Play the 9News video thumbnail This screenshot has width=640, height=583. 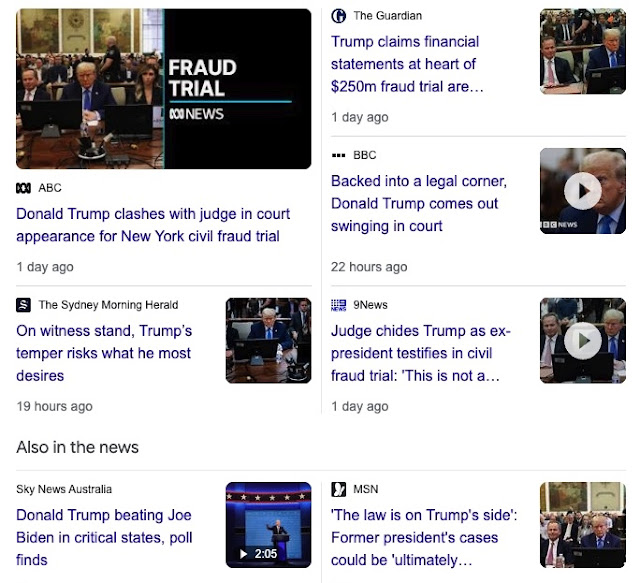pos(582,340)
